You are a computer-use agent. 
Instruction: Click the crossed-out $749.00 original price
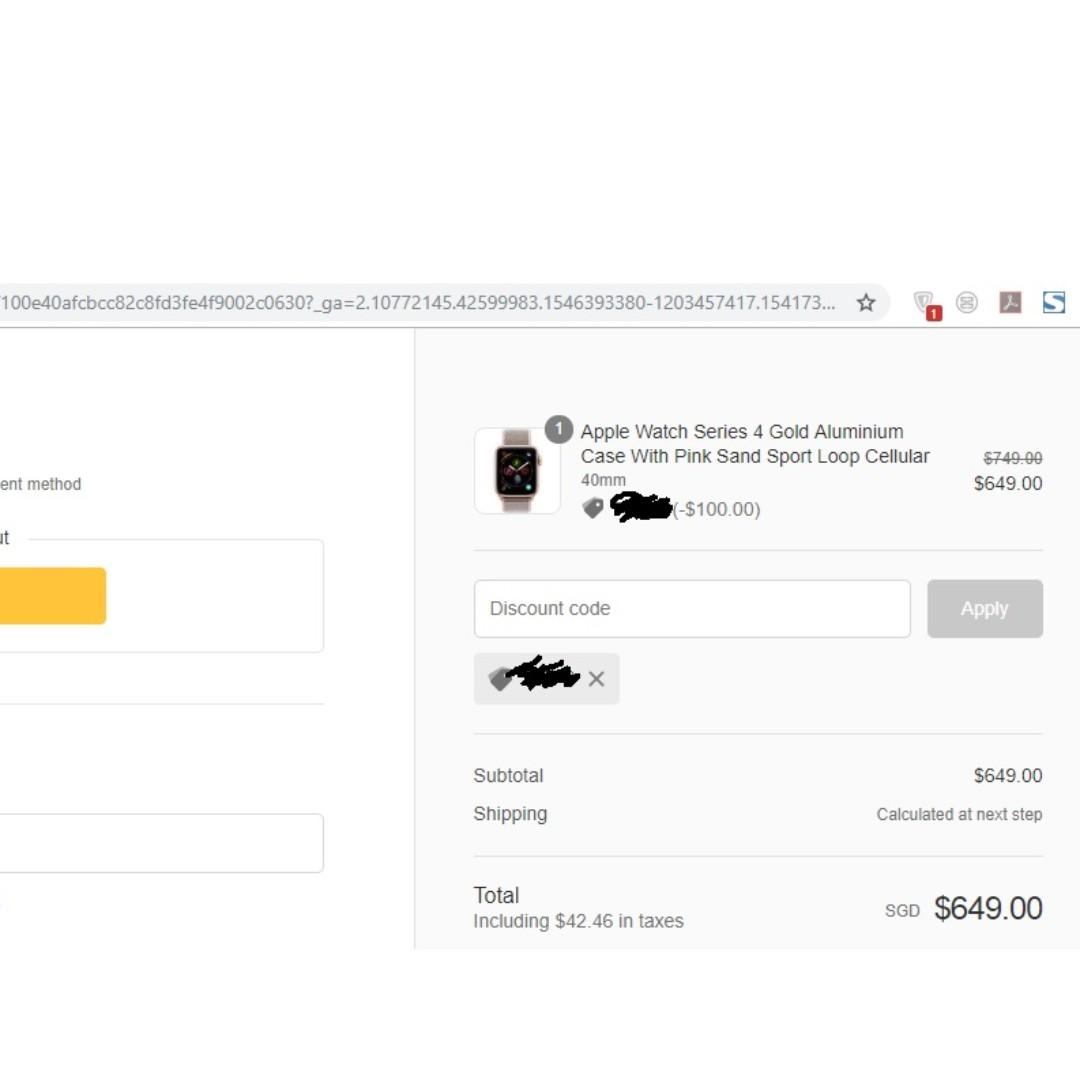[1012, 458]
